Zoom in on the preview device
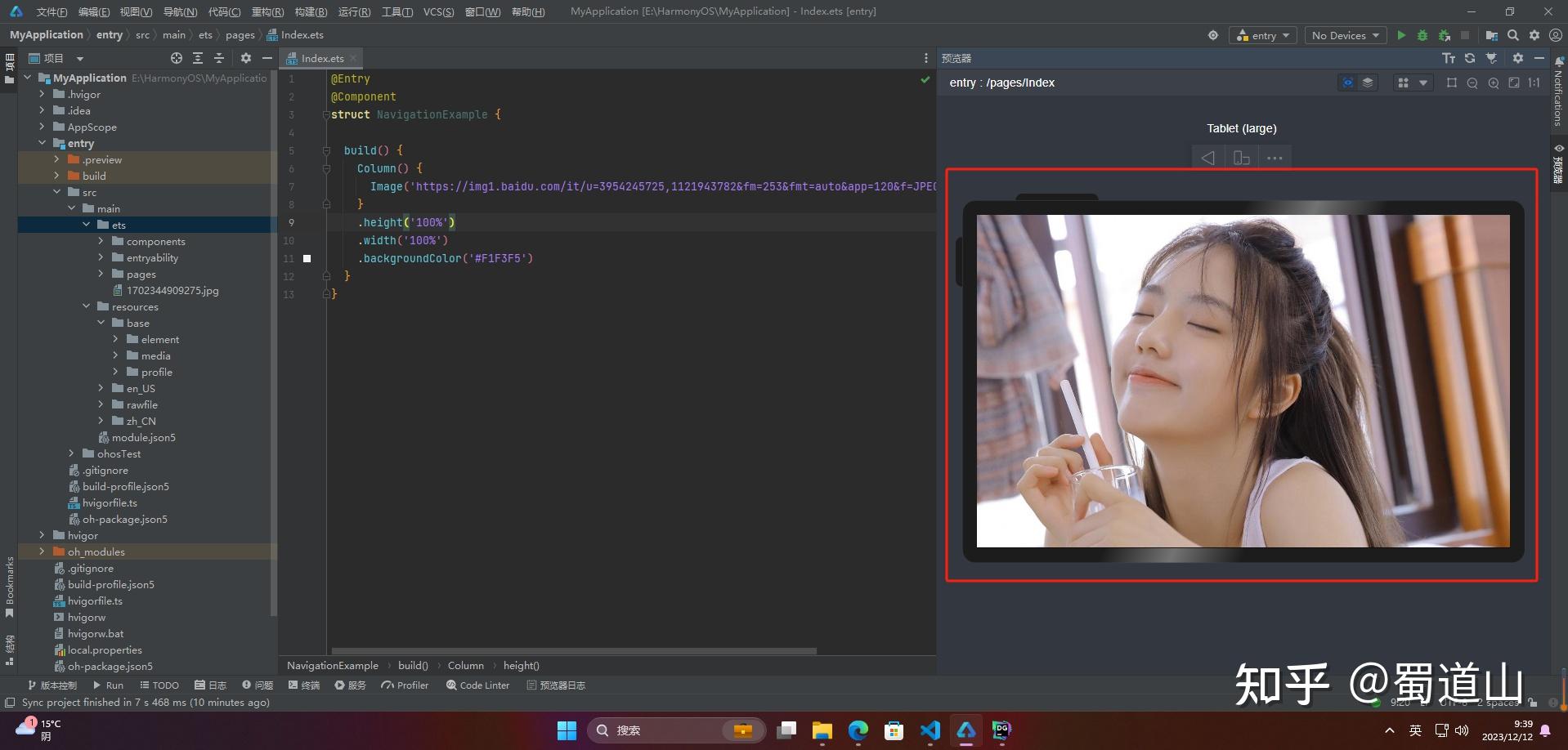 [x=1494, y=83]
